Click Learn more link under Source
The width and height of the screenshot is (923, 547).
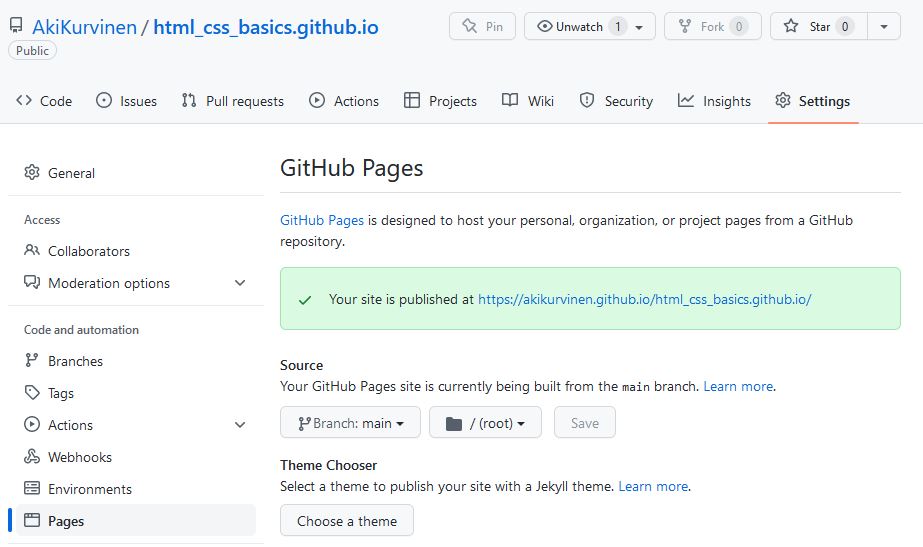click(738, 386)
